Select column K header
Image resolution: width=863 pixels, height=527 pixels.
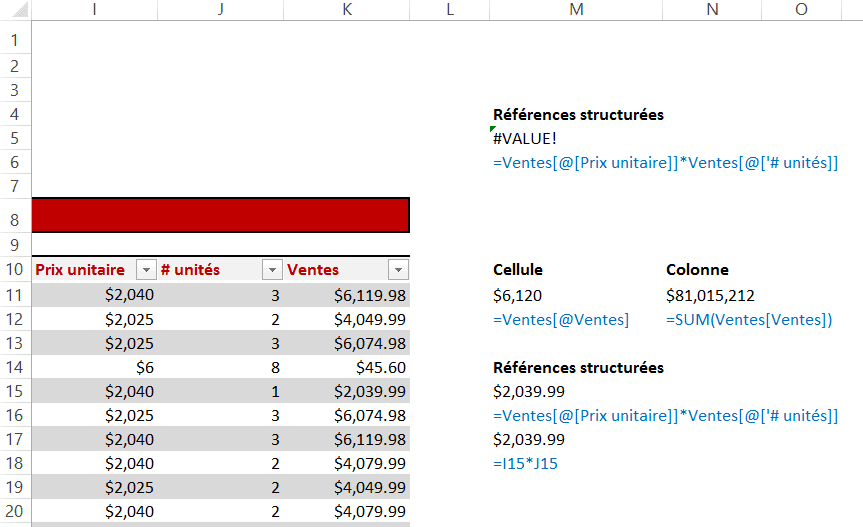[346, 9]
